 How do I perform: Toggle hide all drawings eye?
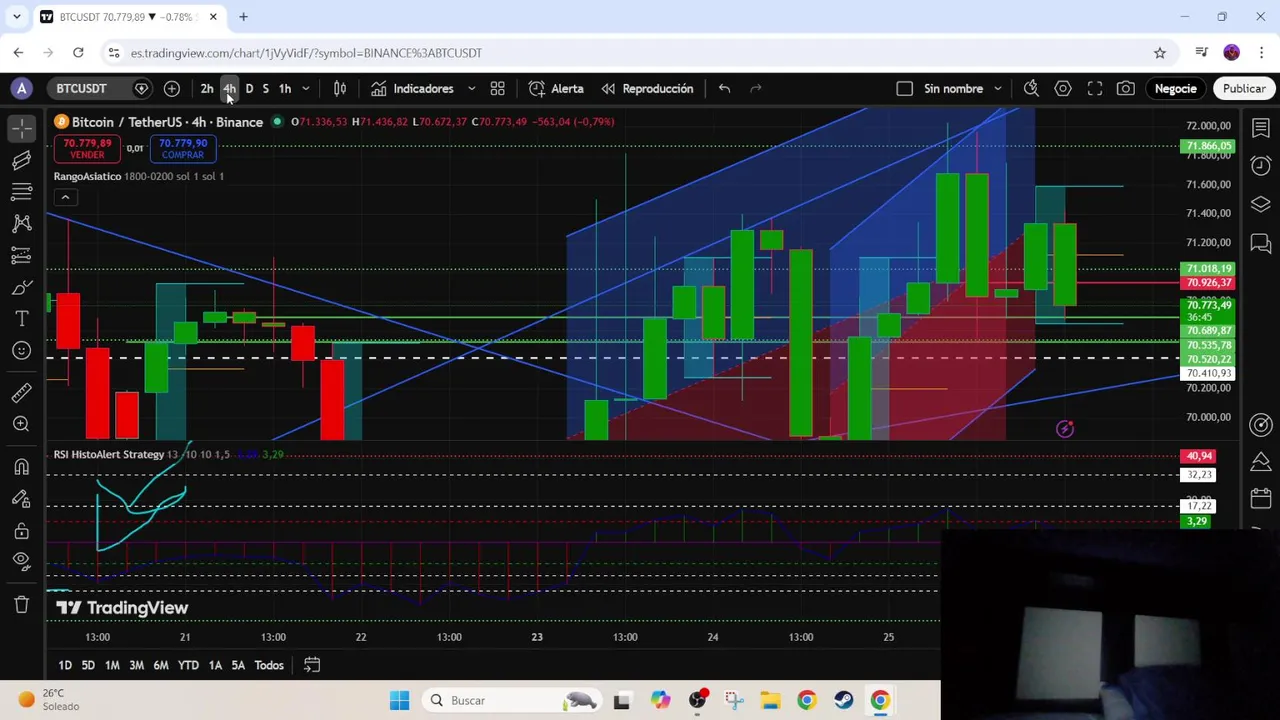(22, 562)
